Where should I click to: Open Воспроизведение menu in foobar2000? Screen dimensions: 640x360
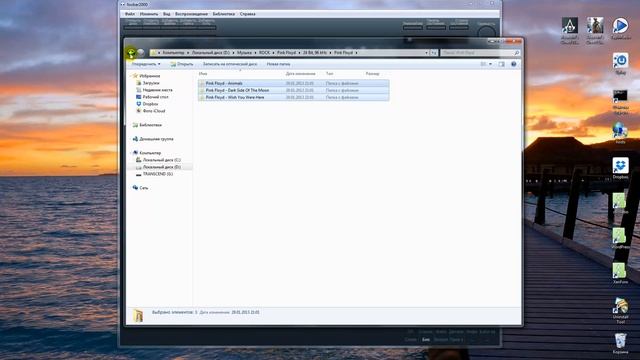[191, 14]
